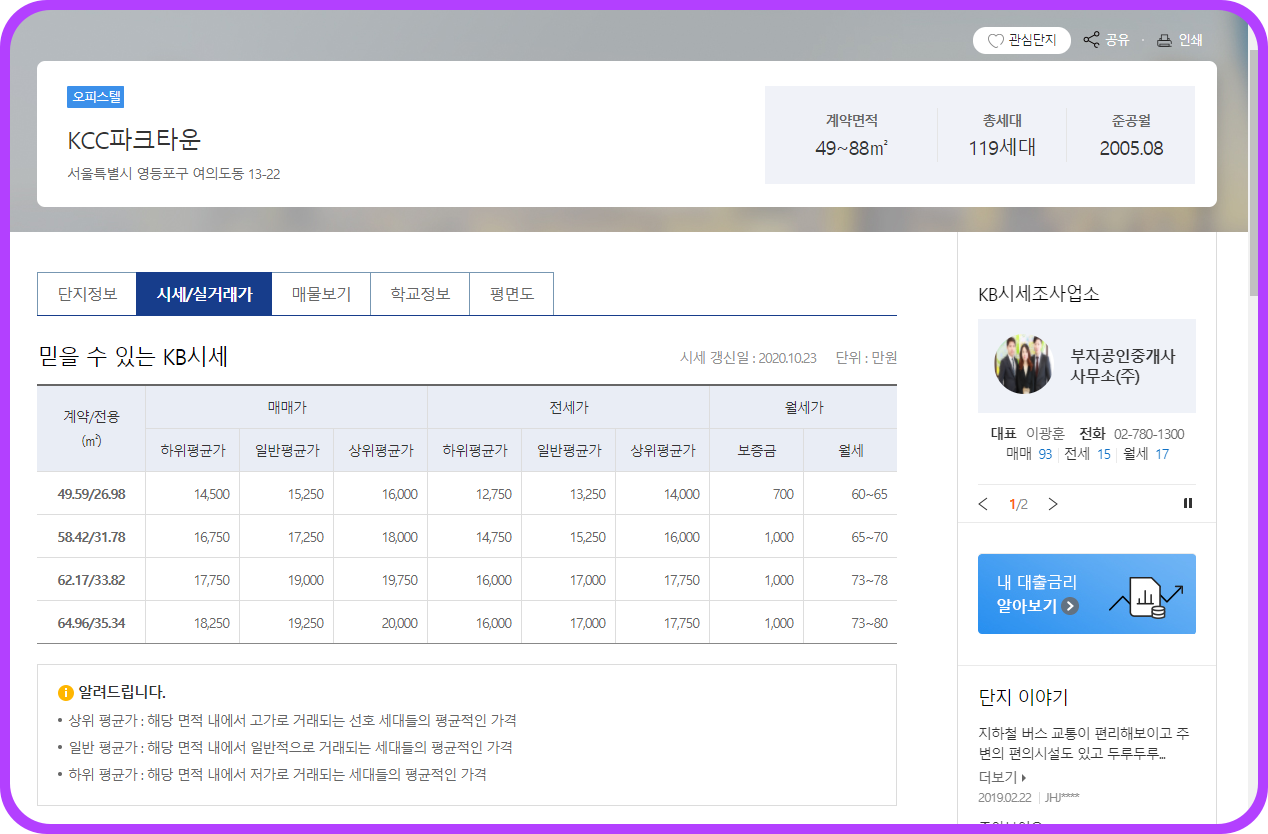Click the 1/2 page indicator
The image size is (1268, 834).
[x=1018, y=504]
